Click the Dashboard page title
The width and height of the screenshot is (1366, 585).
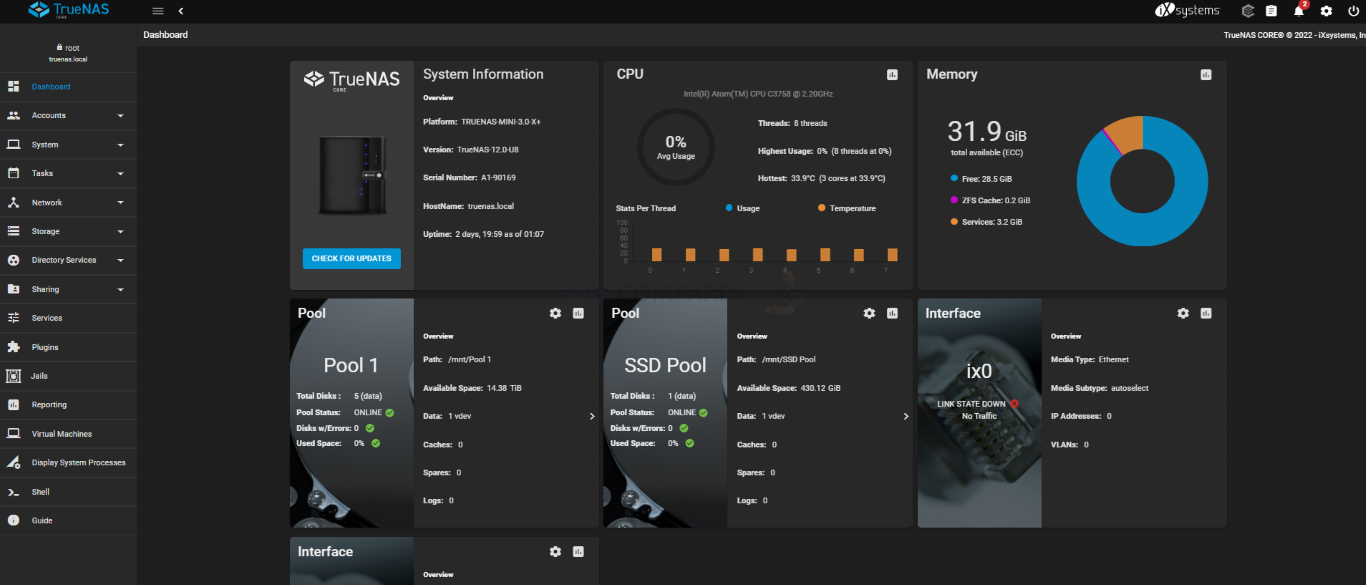(x=165, y=35)
